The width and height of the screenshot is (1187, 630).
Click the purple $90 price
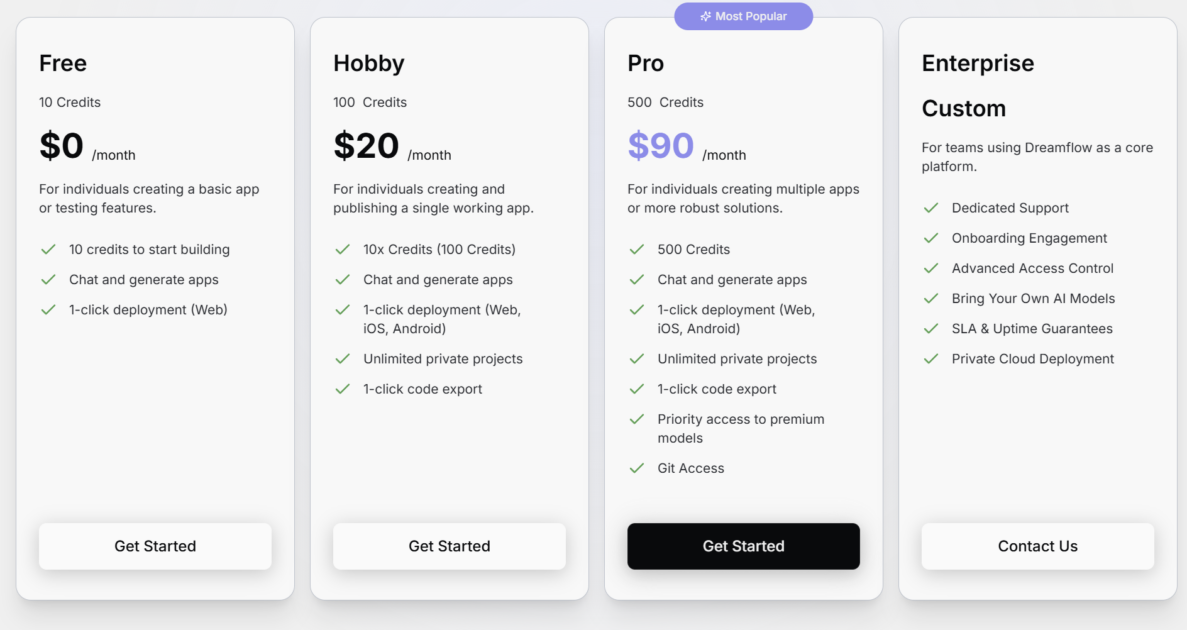(x=661, y=146)
